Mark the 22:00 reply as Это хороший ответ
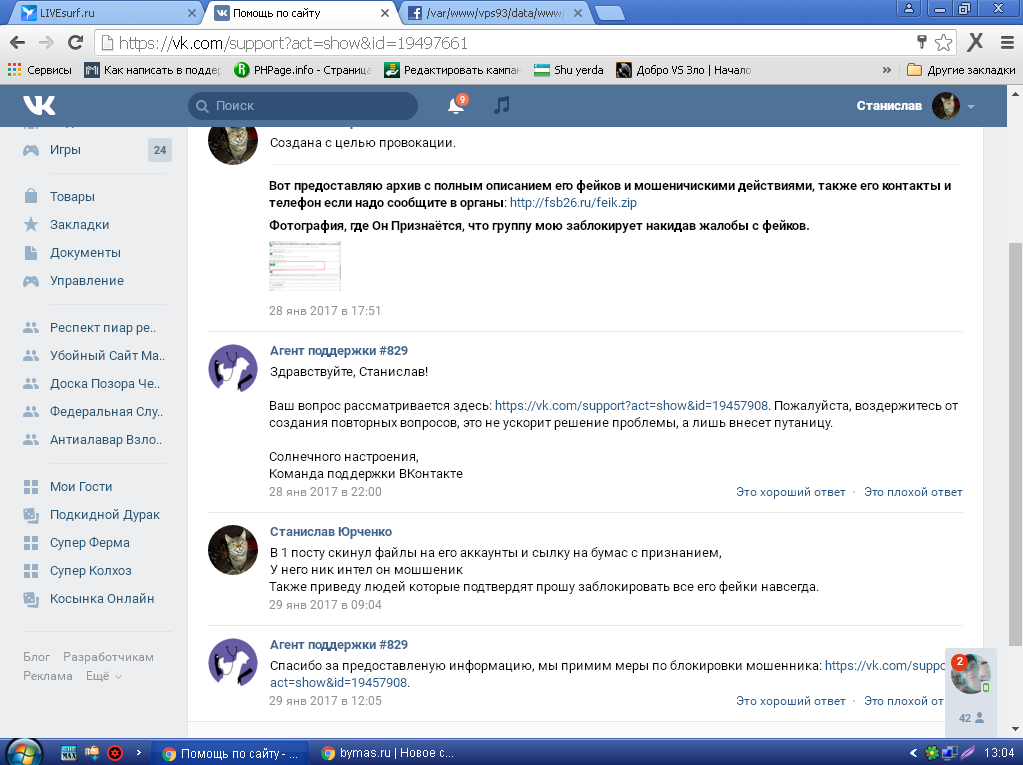 click(x=790, y=492)
